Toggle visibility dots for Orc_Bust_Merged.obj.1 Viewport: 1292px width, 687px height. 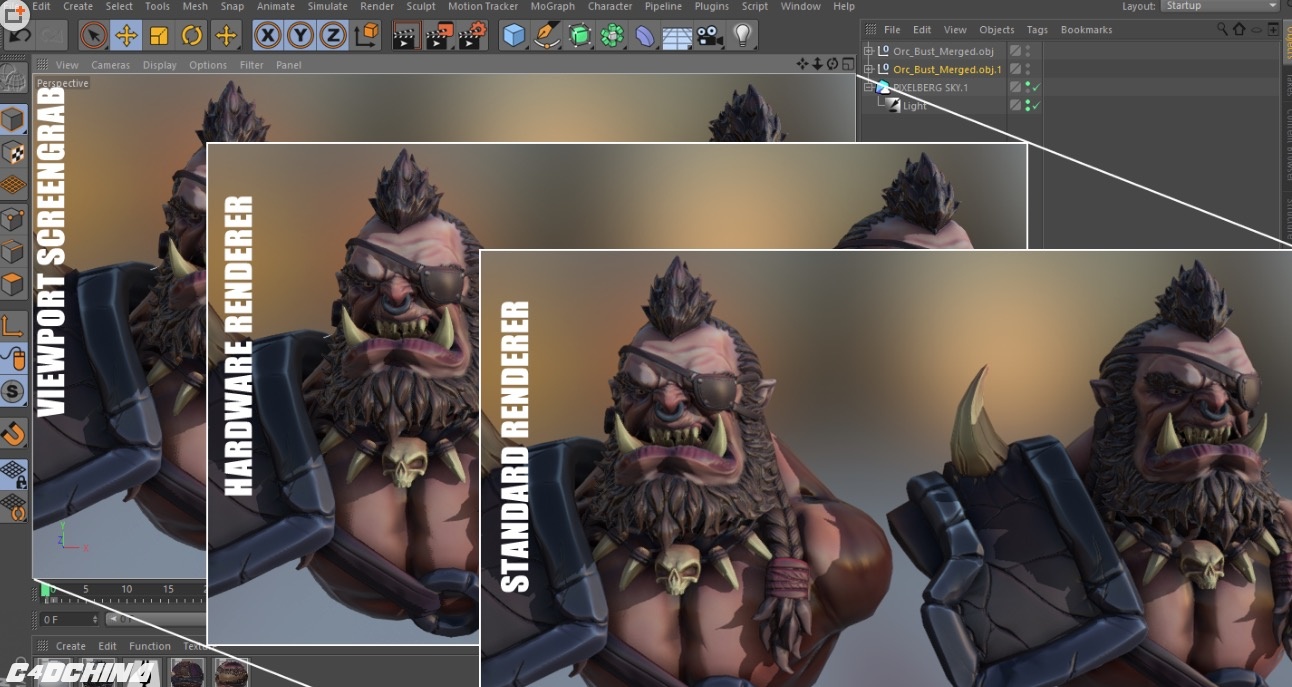(x=1028, y=69)
